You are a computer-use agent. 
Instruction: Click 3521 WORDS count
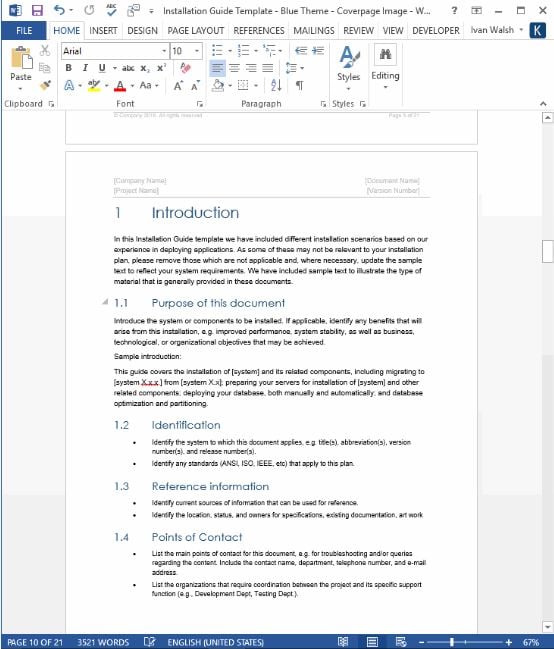coord(103,642)
